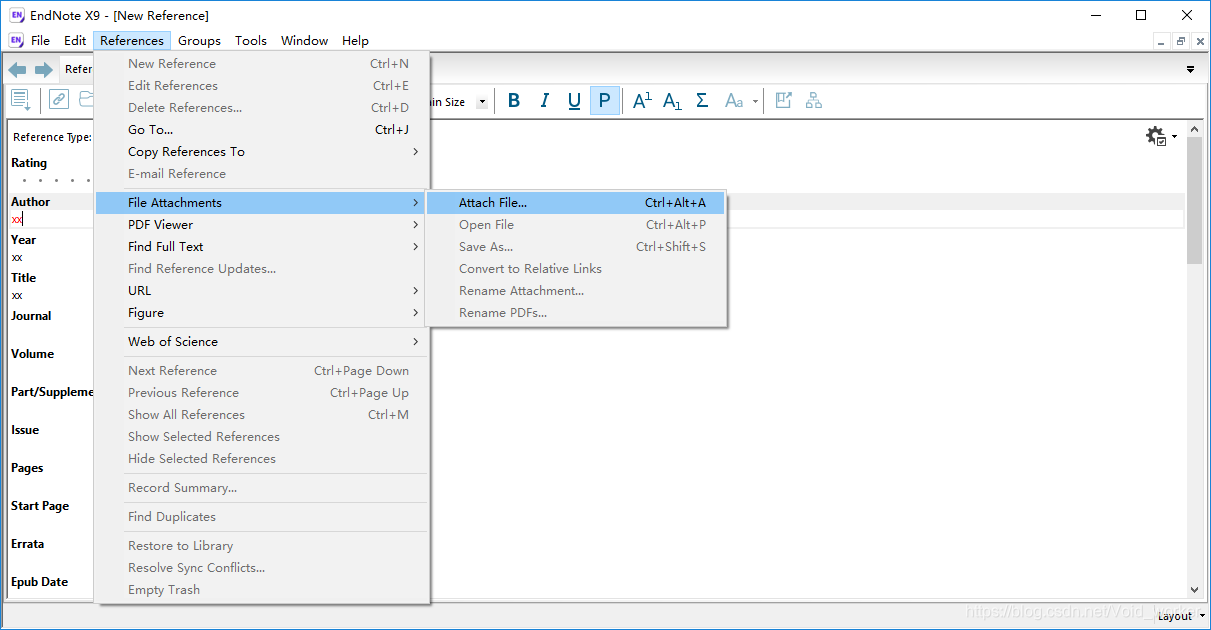This screenshot has height=630, width=1211.
Task: Expand Find Full Text submenu
Action: (262, 247)
